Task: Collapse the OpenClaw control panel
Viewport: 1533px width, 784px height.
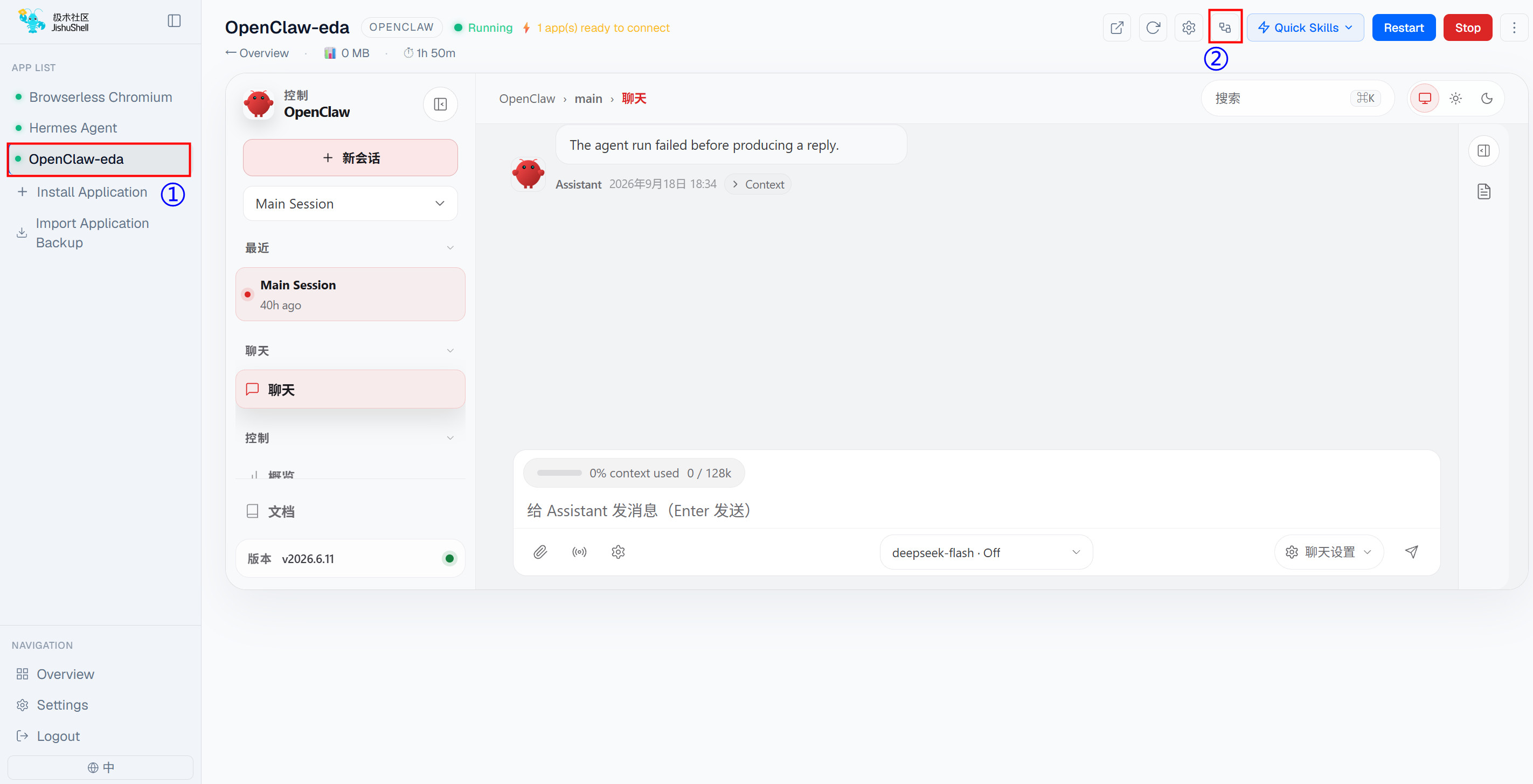Action: 440,104
